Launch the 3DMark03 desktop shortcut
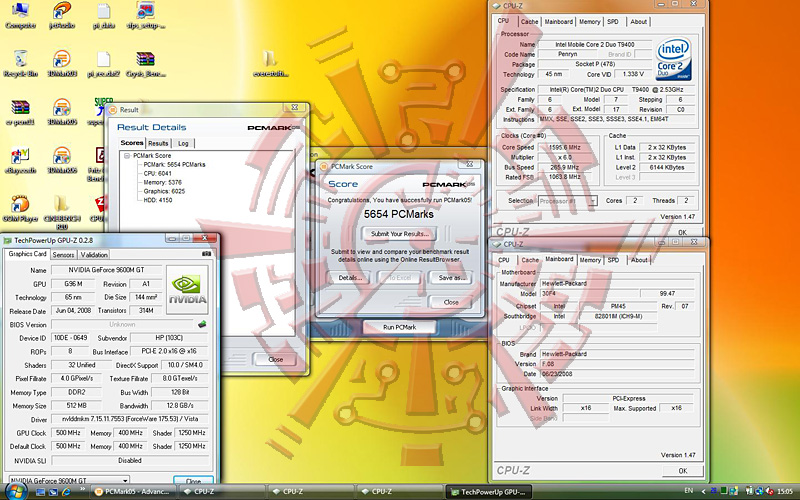800x500 pixels. click(62, 64)
